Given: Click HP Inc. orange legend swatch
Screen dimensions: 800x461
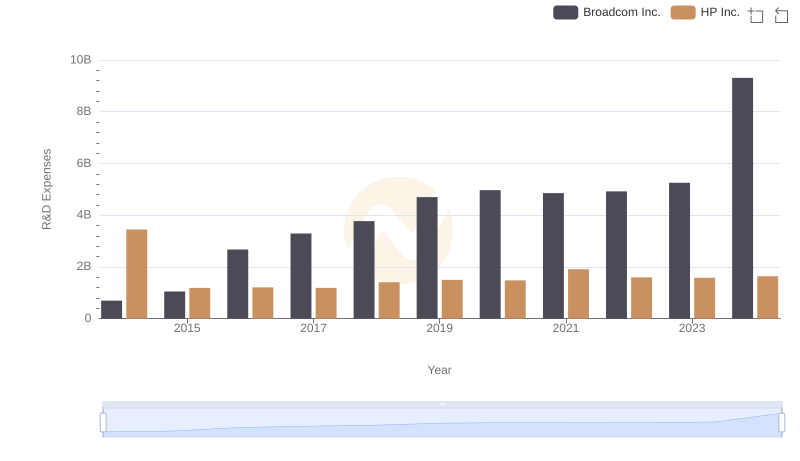Looking at the screenshot, I should point(683,12).
